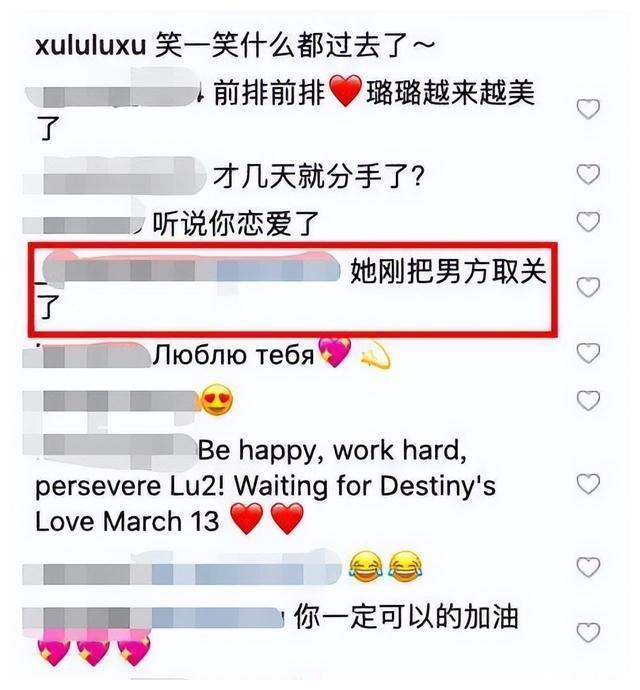Open blurred username before 才几天就分手了

point(114,176)
